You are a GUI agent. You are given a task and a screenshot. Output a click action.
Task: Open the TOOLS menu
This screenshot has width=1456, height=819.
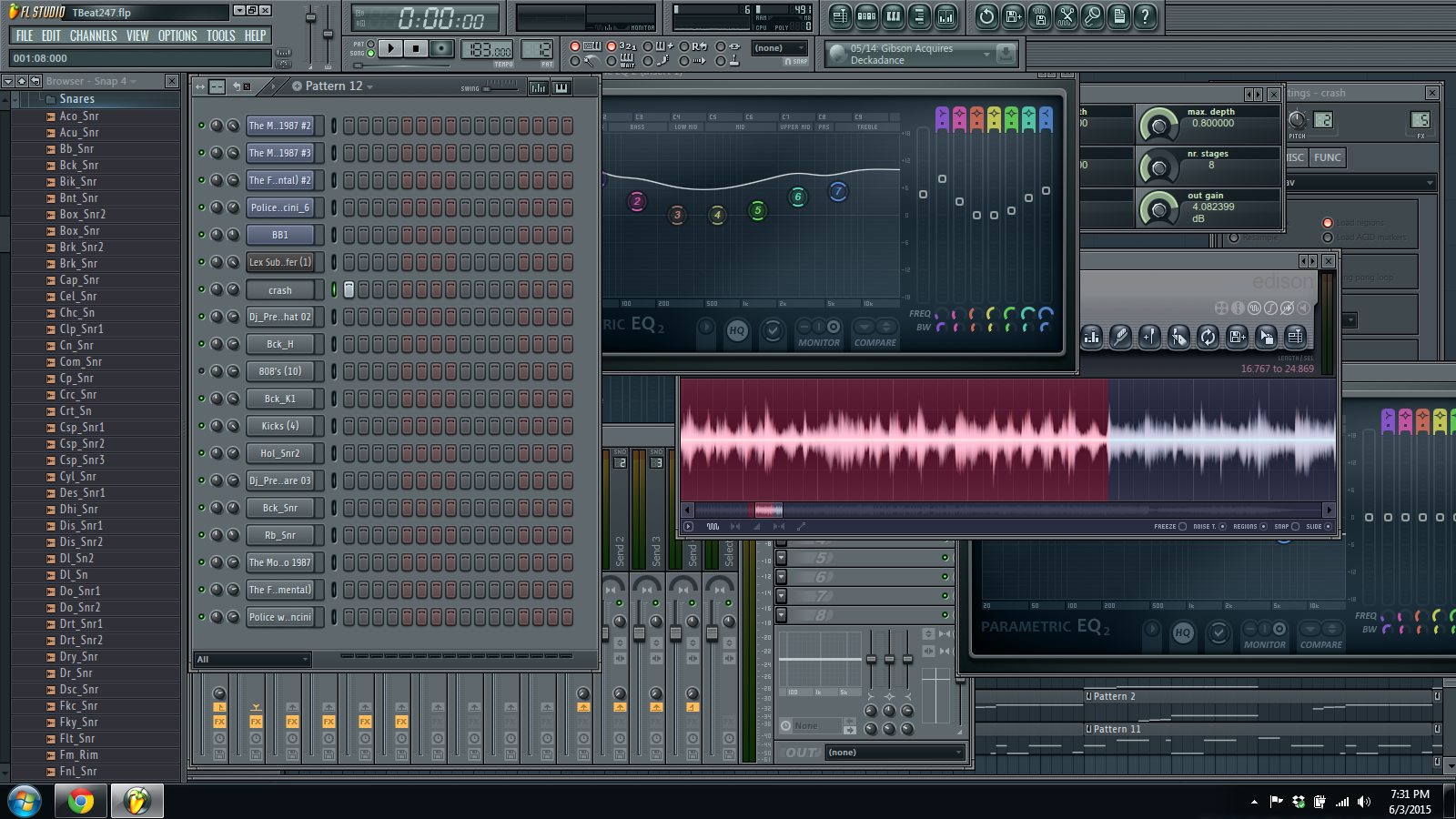tap(220, 35)
